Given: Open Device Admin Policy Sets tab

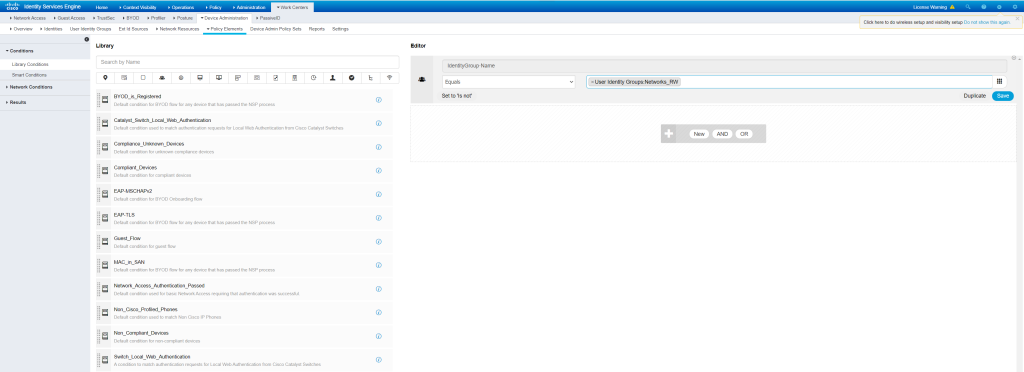Looking at the screenshot, I should point(276,29).
